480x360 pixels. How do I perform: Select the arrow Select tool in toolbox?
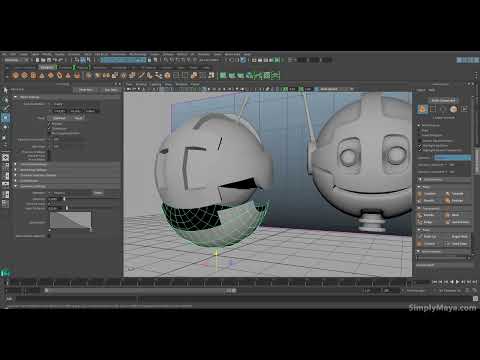click(x=5, y=90)
